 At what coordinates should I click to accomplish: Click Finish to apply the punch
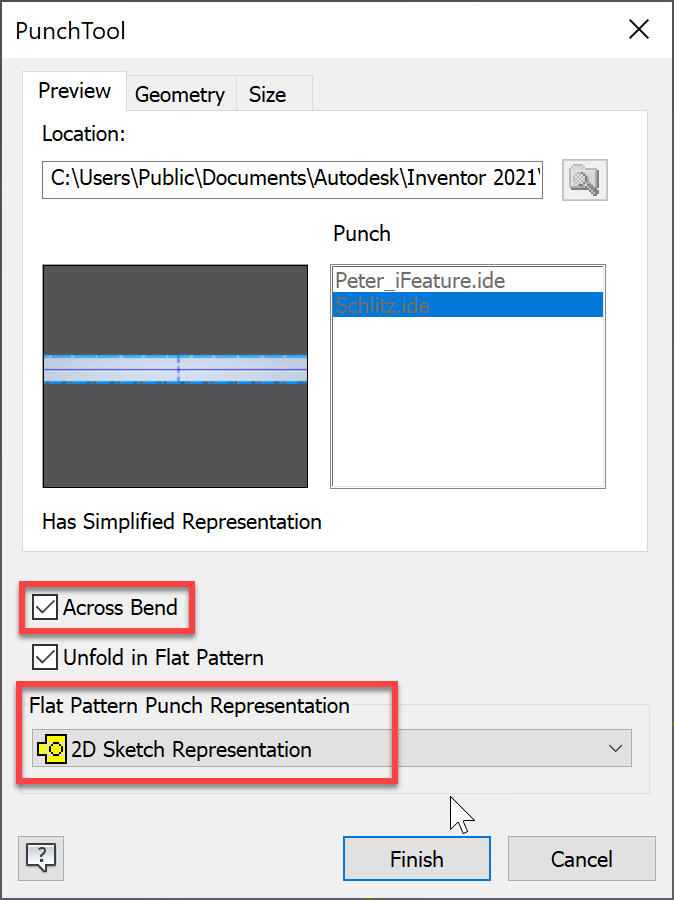tap(416, 858)
